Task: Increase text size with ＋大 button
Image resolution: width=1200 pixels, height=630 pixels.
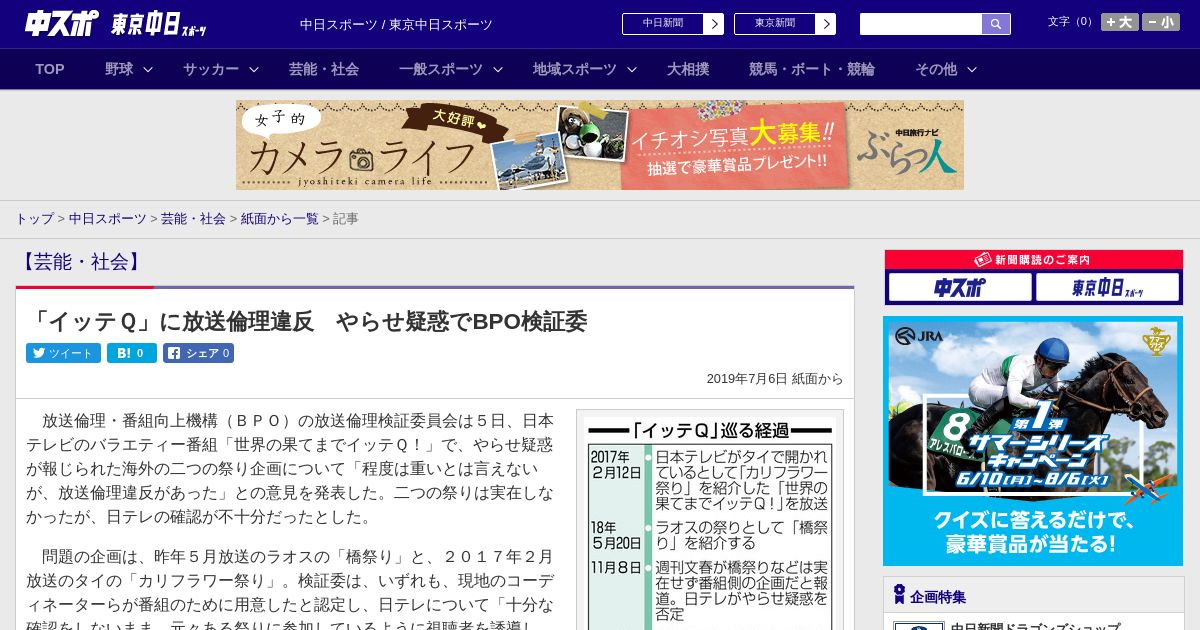Action: pyautogui.click(x=1120, y=22)
